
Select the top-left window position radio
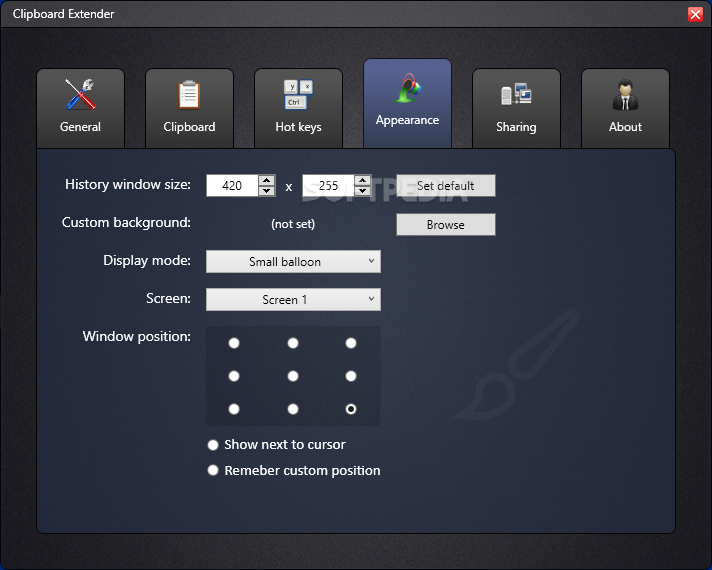pos(234,343)
